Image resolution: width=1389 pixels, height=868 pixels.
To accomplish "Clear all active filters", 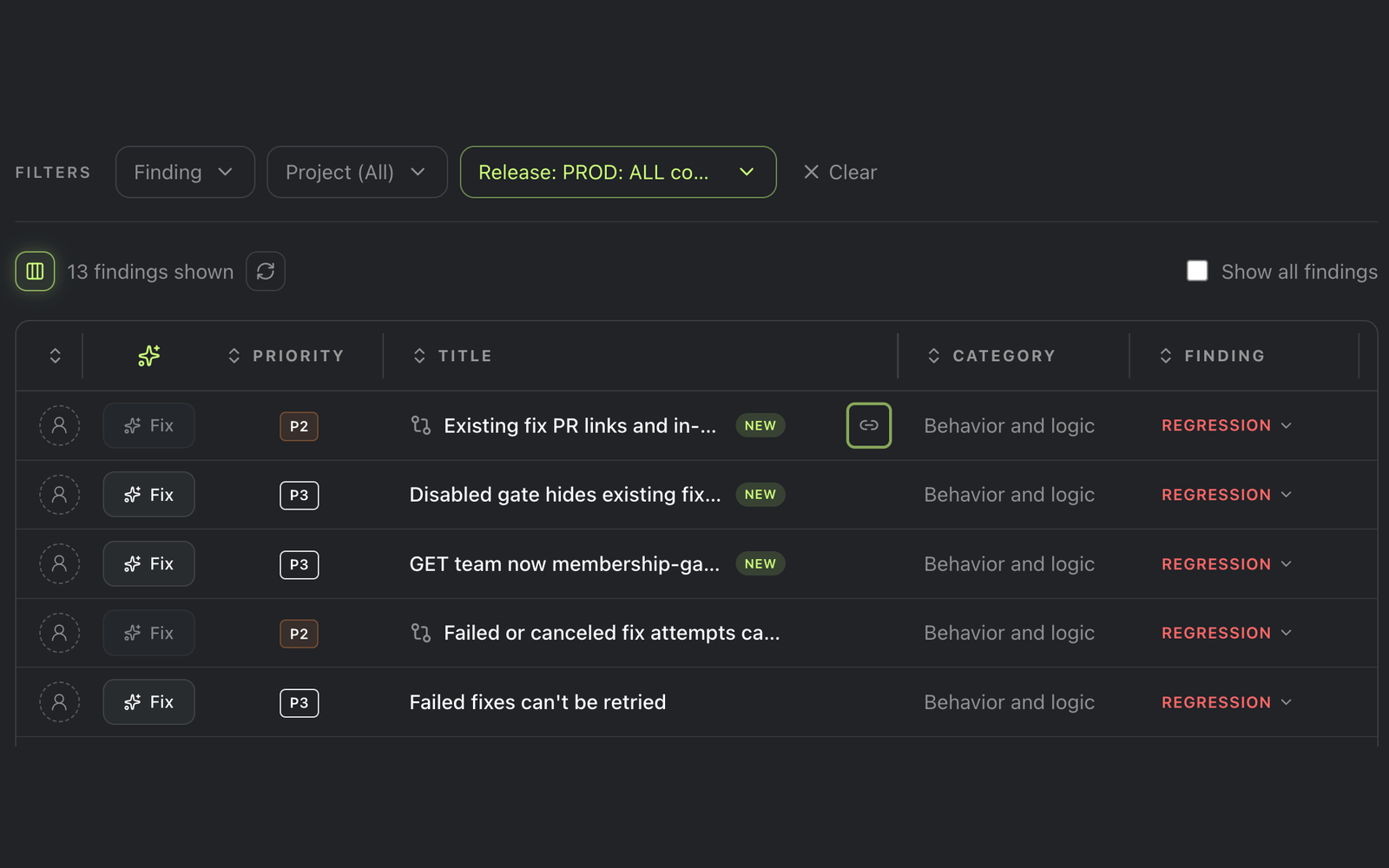I will click(x=839, y=172).
